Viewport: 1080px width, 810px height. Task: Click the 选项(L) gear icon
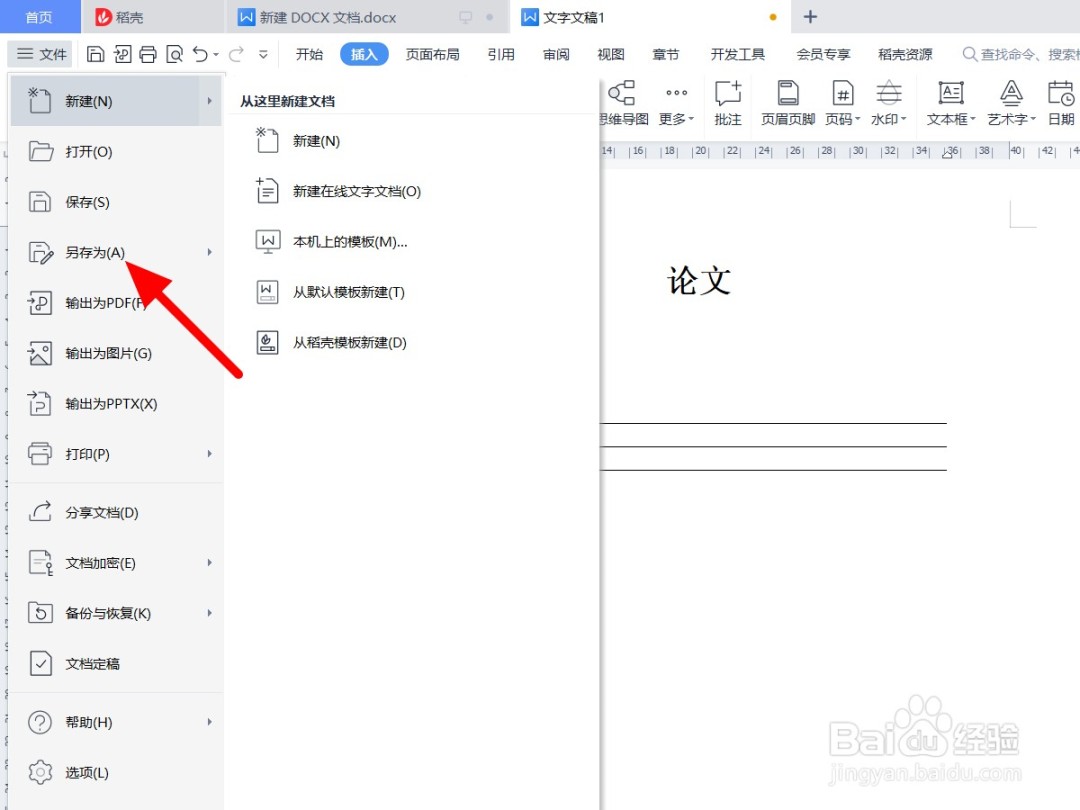(40, 772)
